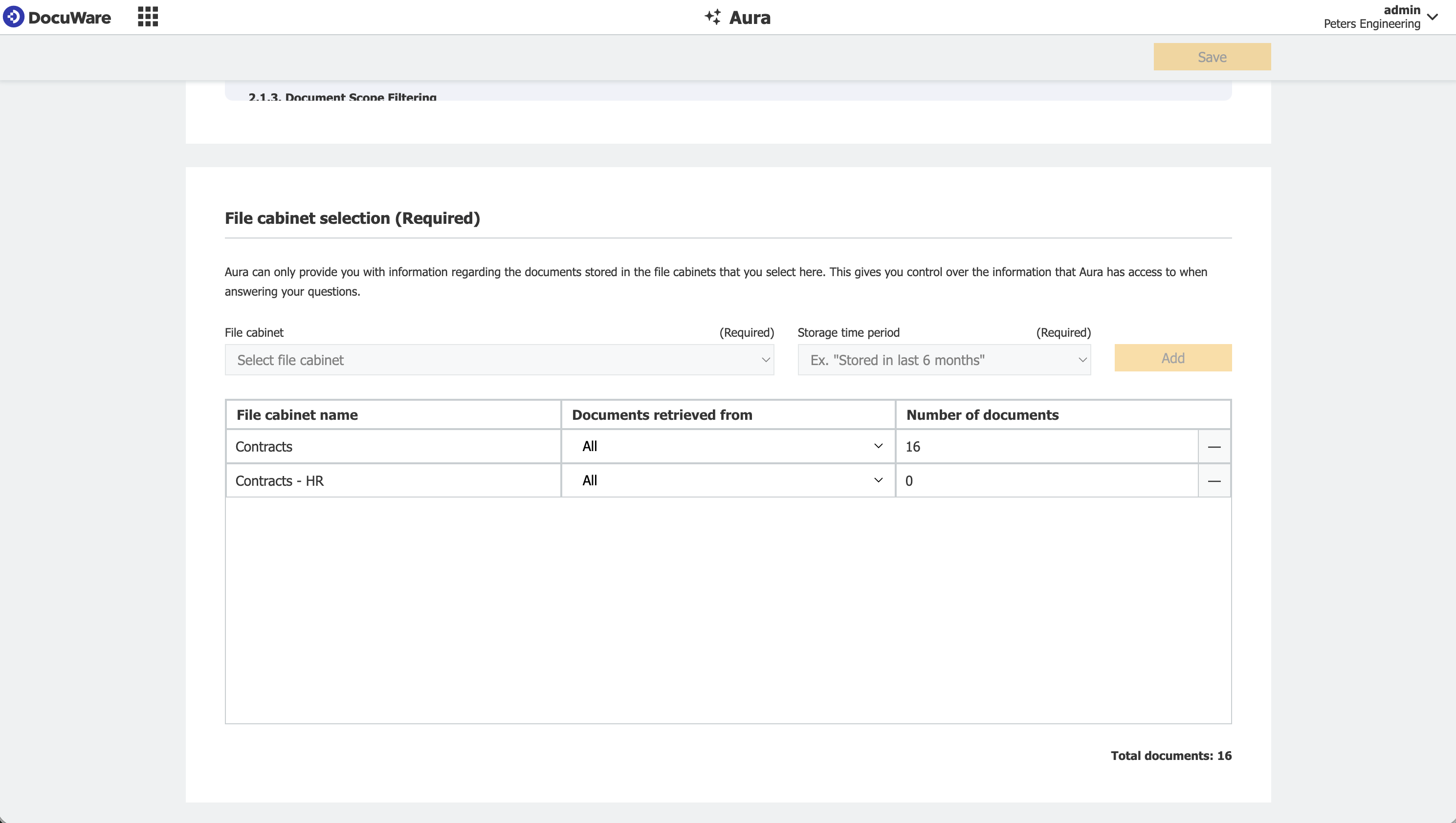Click the Contracts - HR cabinet name
The width and height of the screenshot is (1456, 823).
click(x=279, y=481)
